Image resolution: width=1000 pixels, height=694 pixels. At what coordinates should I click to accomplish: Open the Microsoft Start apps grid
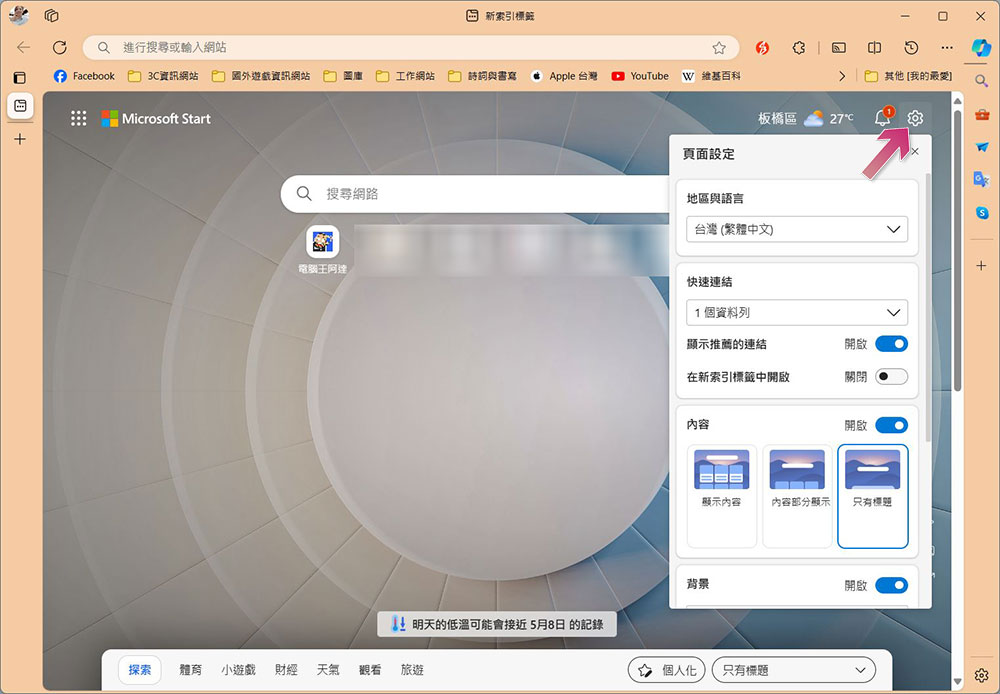pyautogui.click(x=78, y=118)
